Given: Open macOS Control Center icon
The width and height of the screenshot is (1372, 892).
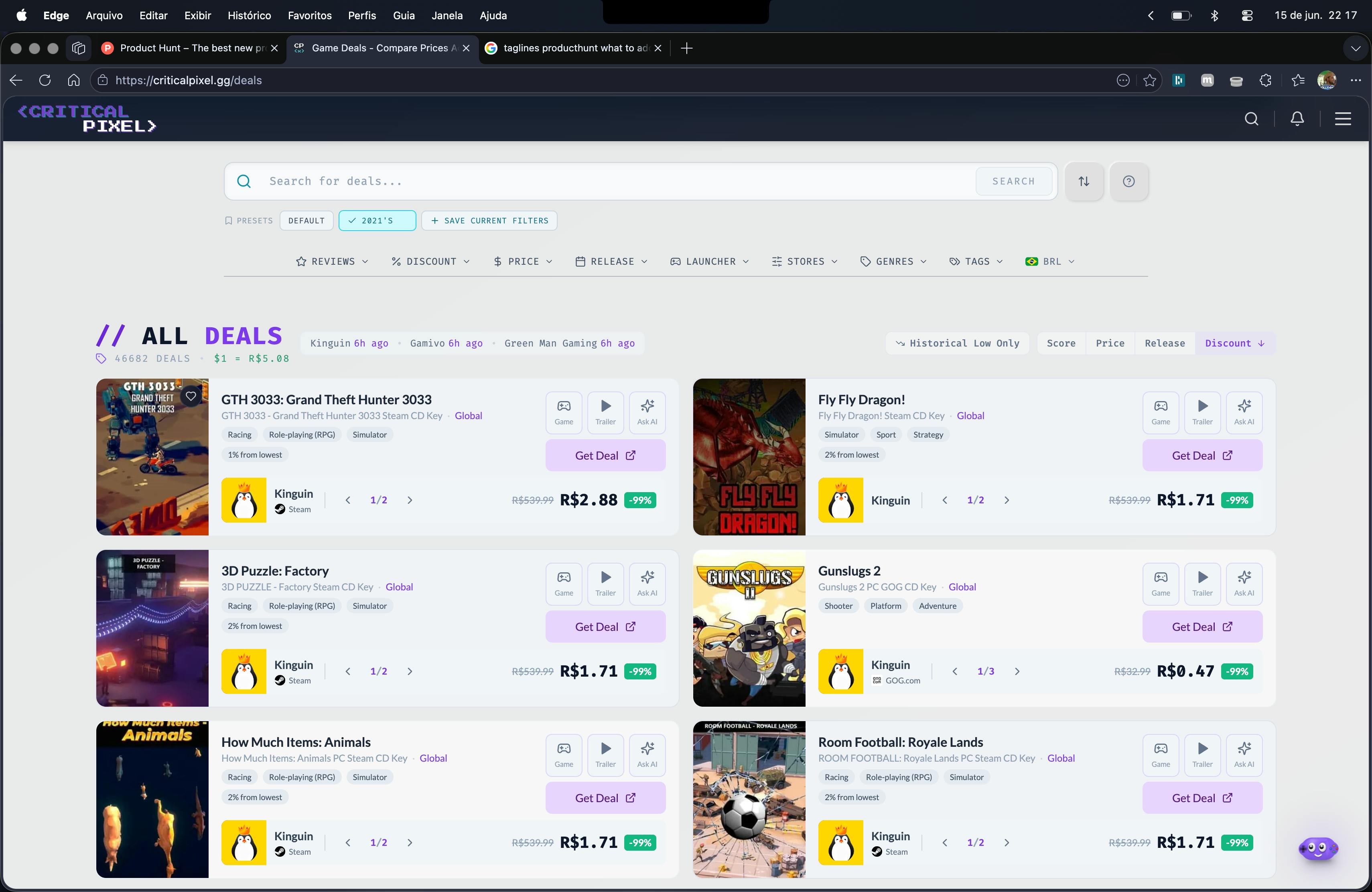Looking at the screenshot, I should pyautogui.click(x=1247, y=16).
